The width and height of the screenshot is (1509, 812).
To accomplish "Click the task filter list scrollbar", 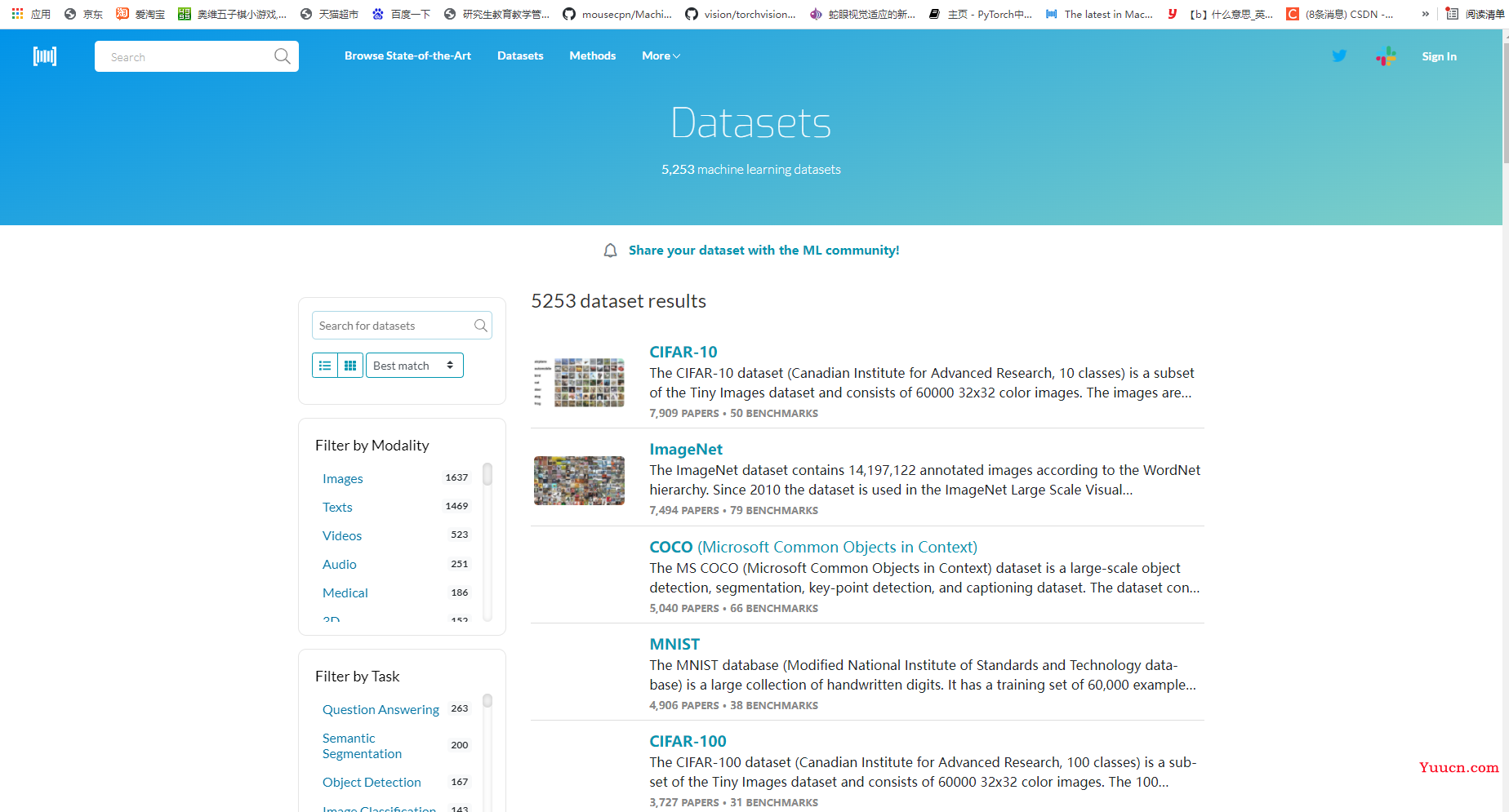I will [x=487, y=701].
